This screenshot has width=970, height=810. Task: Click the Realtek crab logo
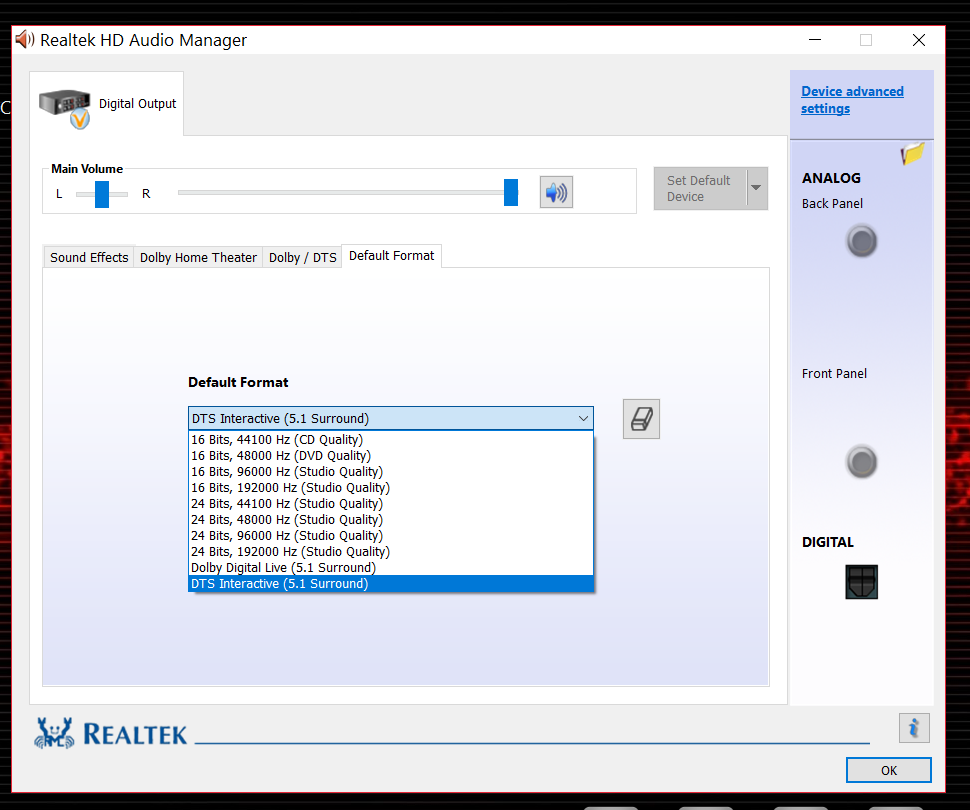point(54,733)
